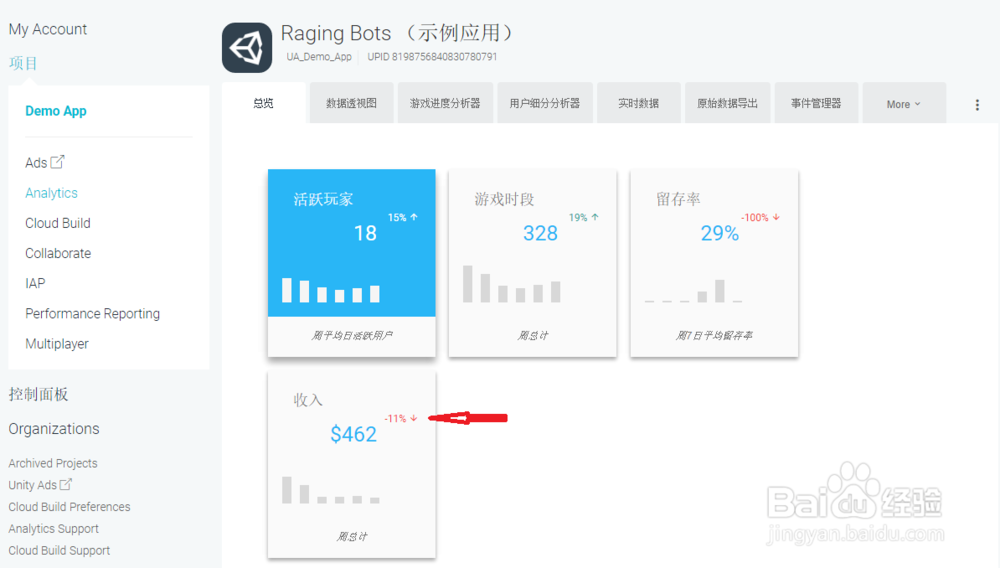The image size is (1000, 568).
Task: Select the 活跃玩家 card title
Action: (323, 200)
